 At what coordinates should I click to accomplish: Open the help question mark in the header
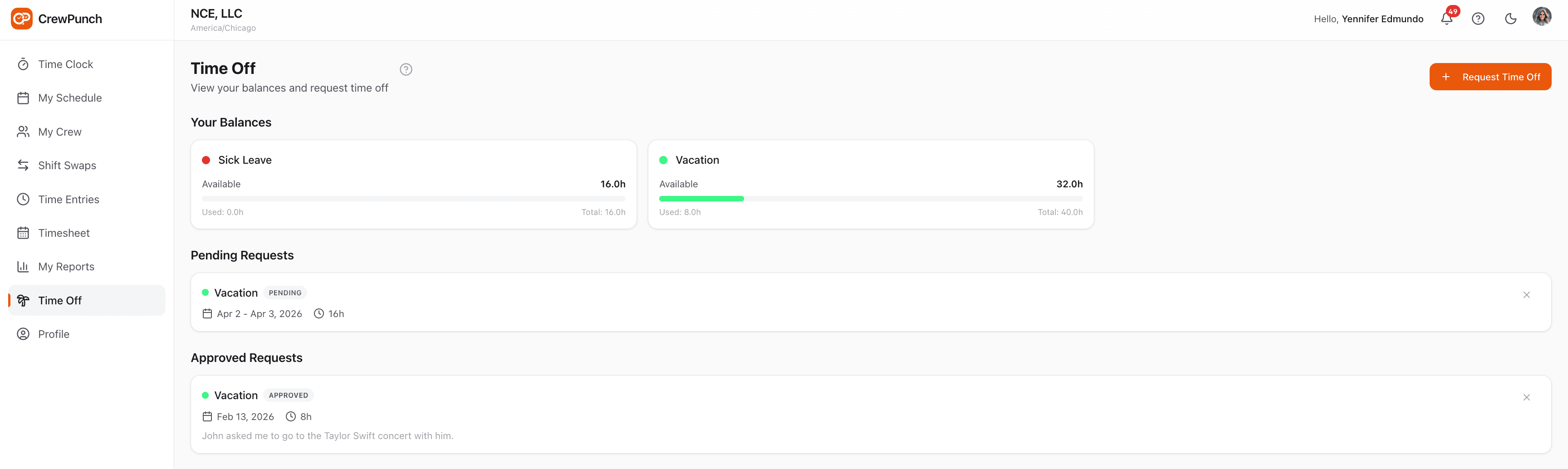[1479, 18]
